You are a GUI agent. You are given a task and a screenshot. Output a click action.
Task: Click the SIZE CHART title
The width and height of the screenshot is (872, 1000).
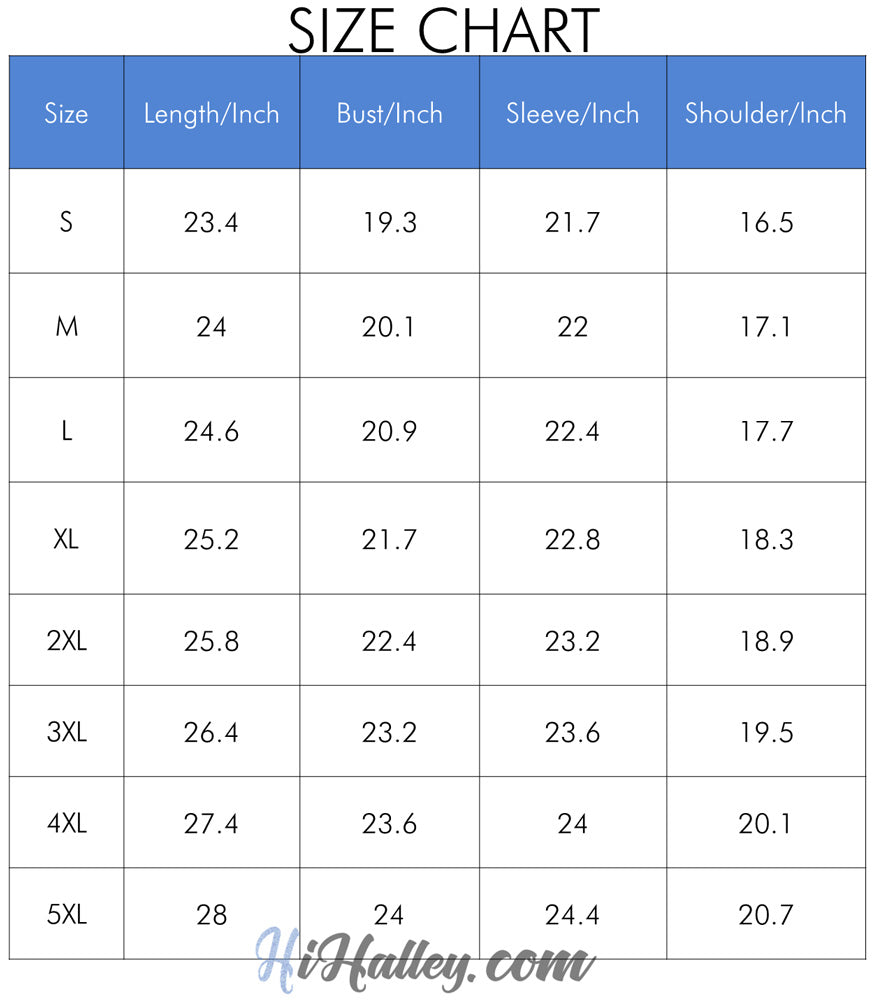click(x=443, y=30)
